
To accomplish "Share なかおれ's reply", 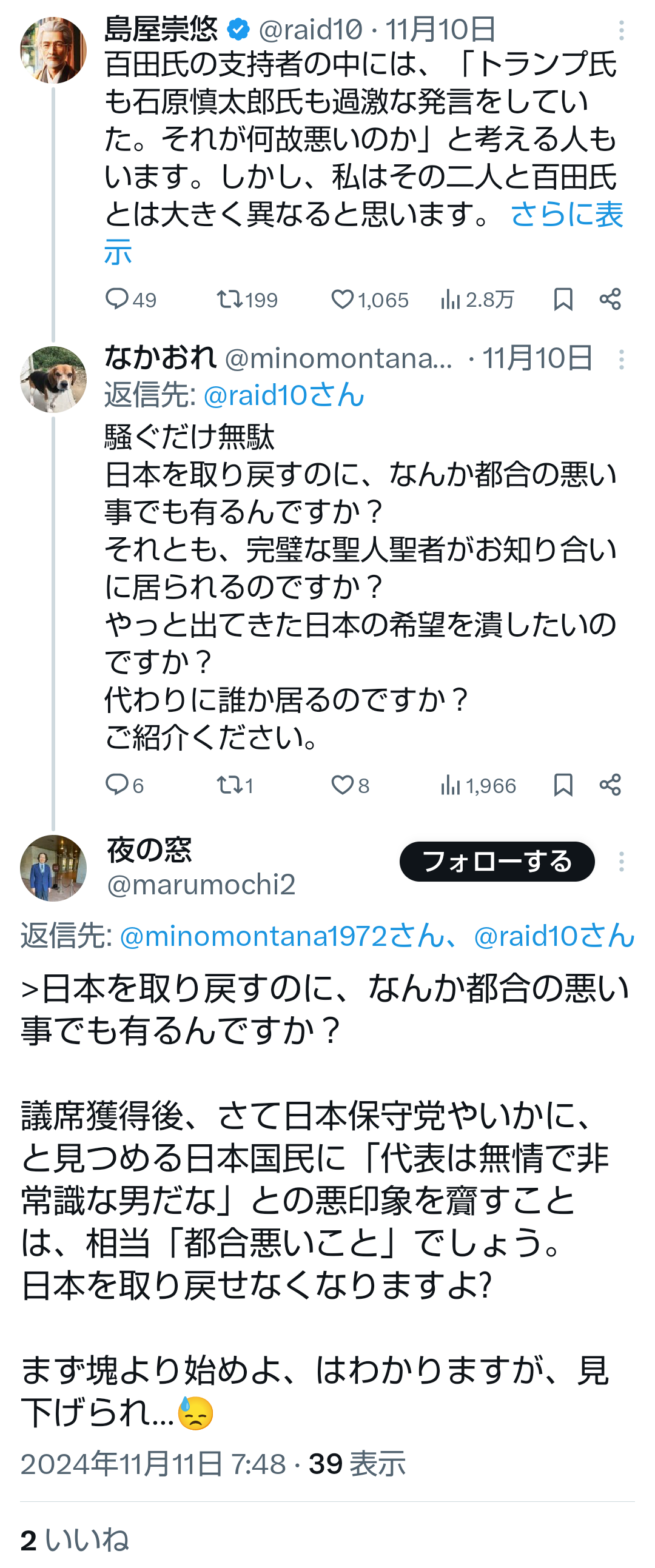I will click(x=610, y=785).
